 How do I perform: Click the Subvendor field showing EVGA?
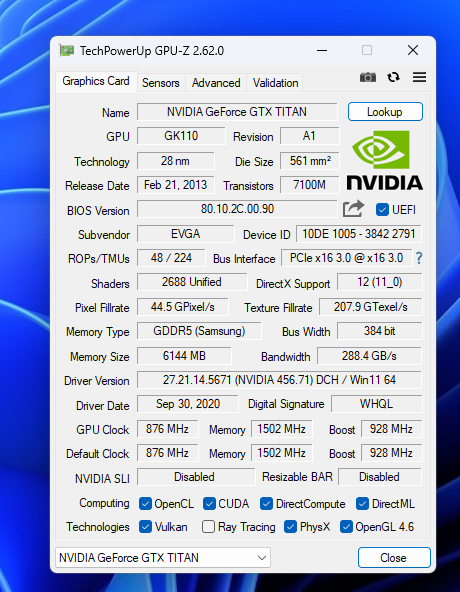click(x=185, y=234)
